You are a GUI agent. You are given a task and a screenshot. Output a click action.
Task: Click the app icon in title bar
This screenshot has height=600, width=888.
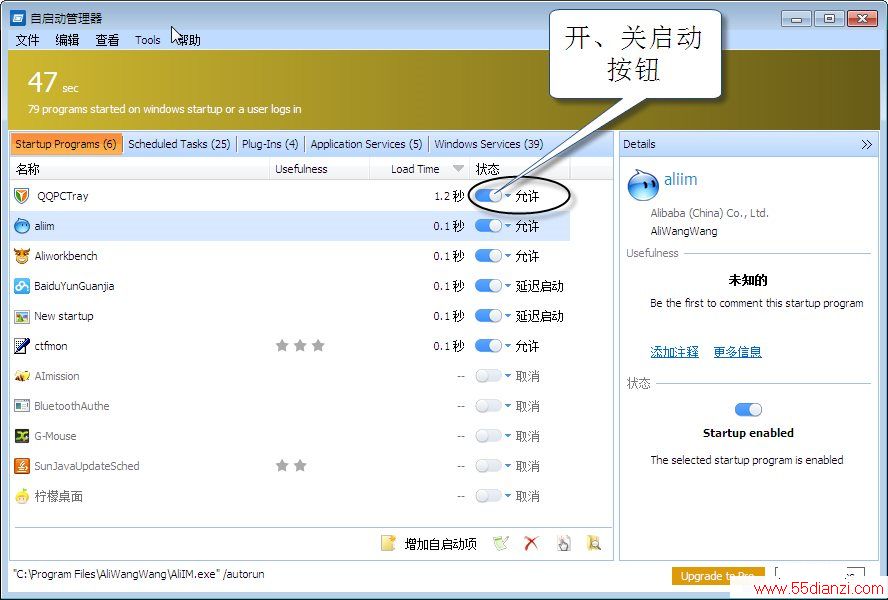[18, 18]
